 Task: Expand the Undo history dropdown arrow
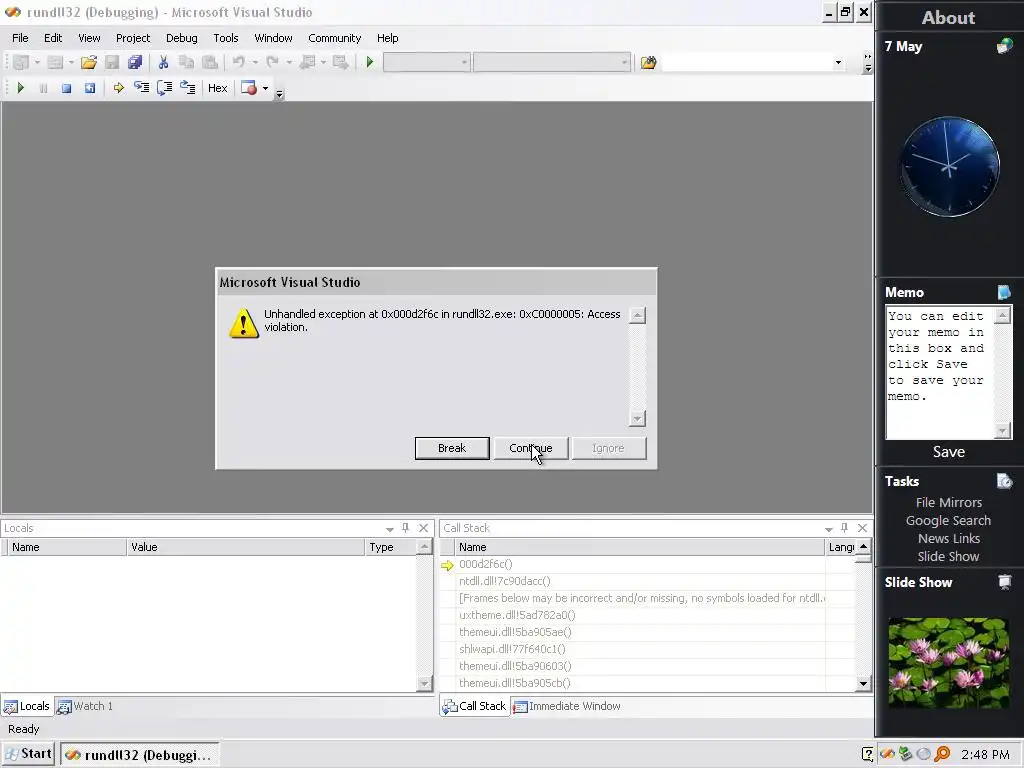point(255,62)
